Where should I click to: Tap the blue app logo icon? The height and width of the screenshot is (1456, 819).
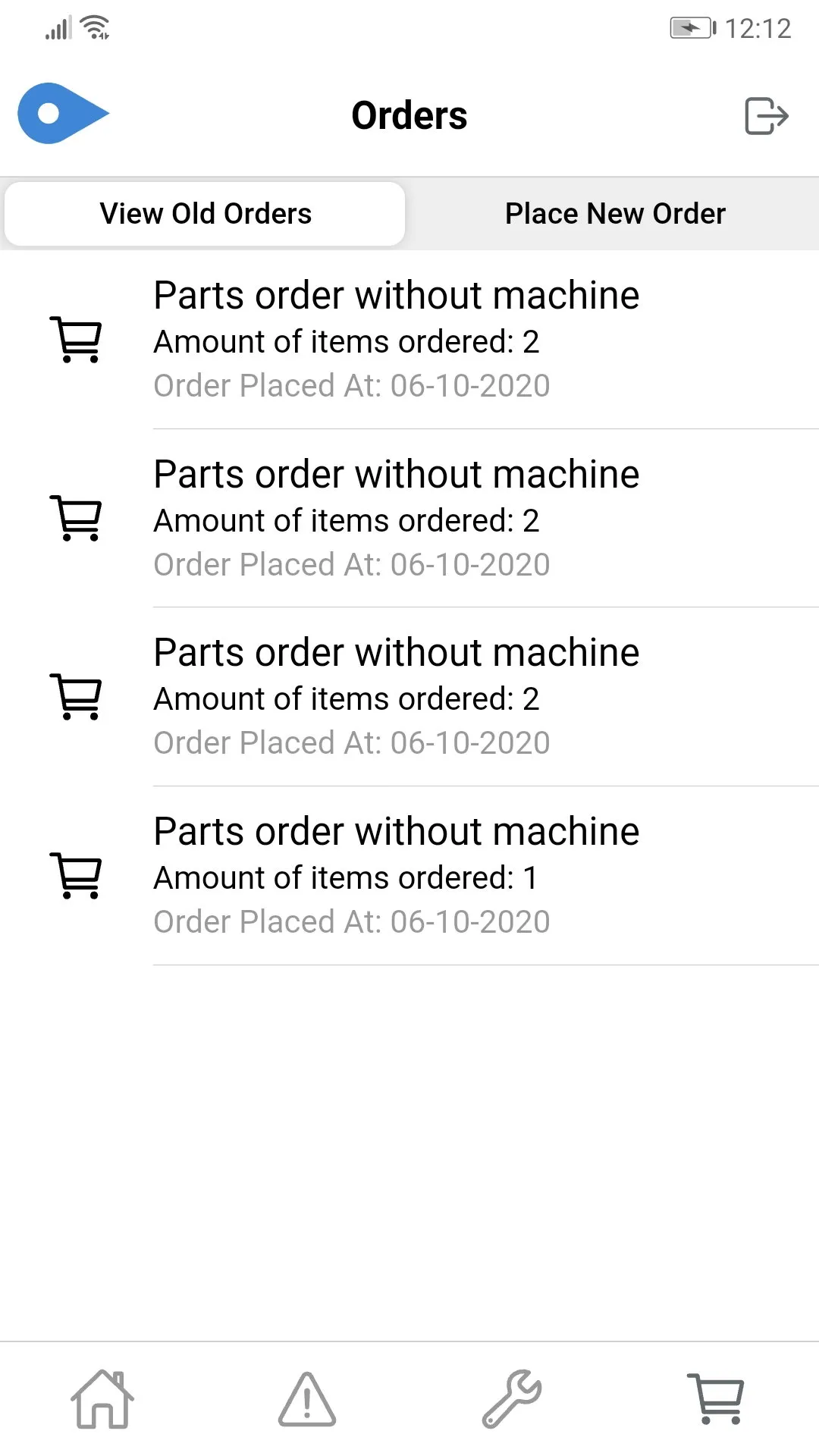coord(64,113)
